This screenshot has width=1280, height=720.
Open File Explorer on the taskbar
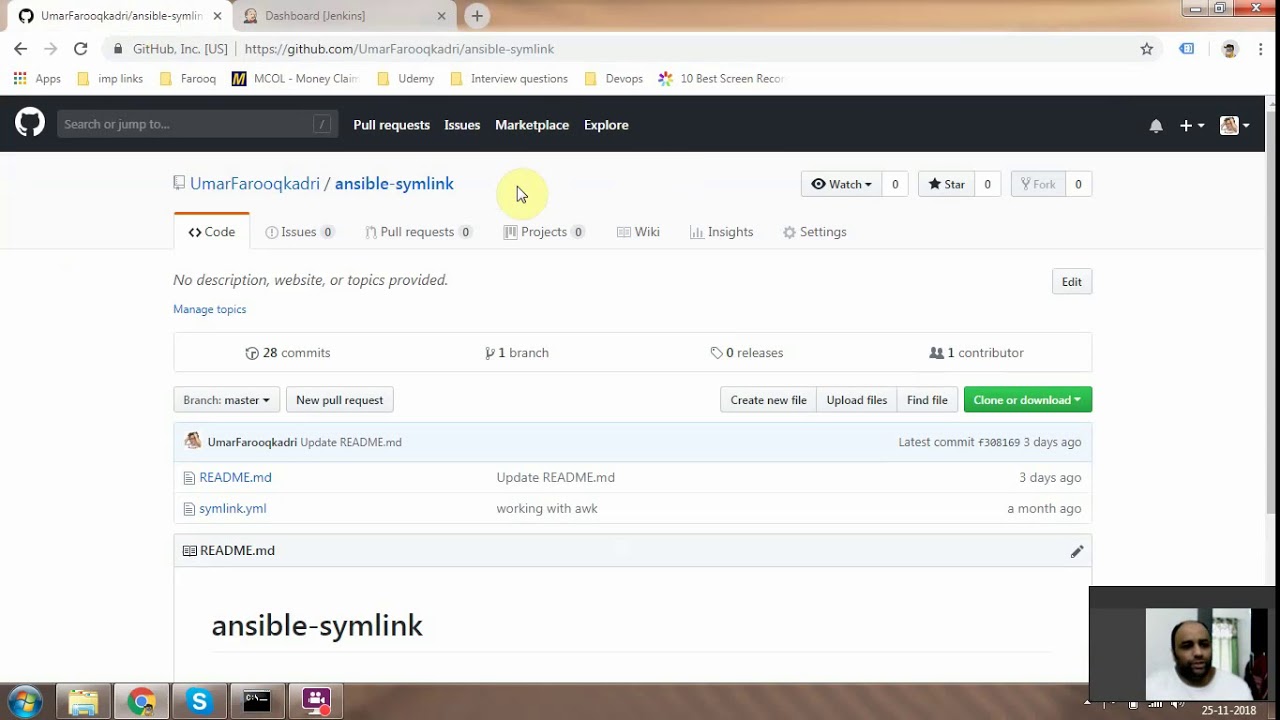pyautogui.click(x=83, y=701)
